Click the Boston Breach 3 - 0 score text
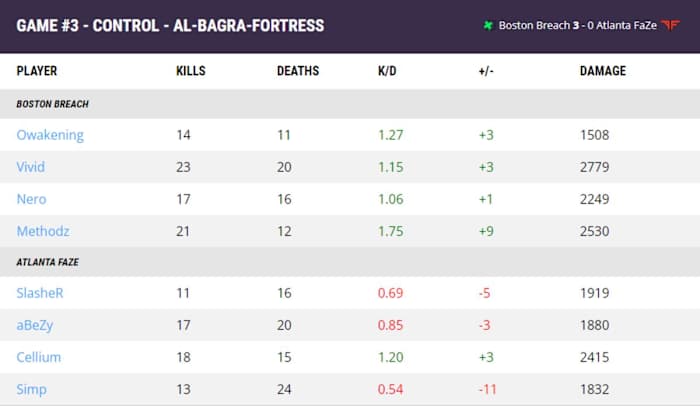Viewport: 700px width, 406px height. tap(555, 25)
